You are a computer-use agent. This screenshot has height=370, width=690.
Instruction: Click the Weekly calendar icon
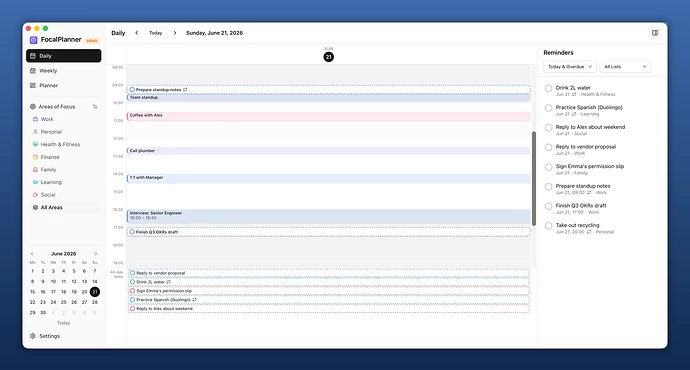(x=33, y=70)
